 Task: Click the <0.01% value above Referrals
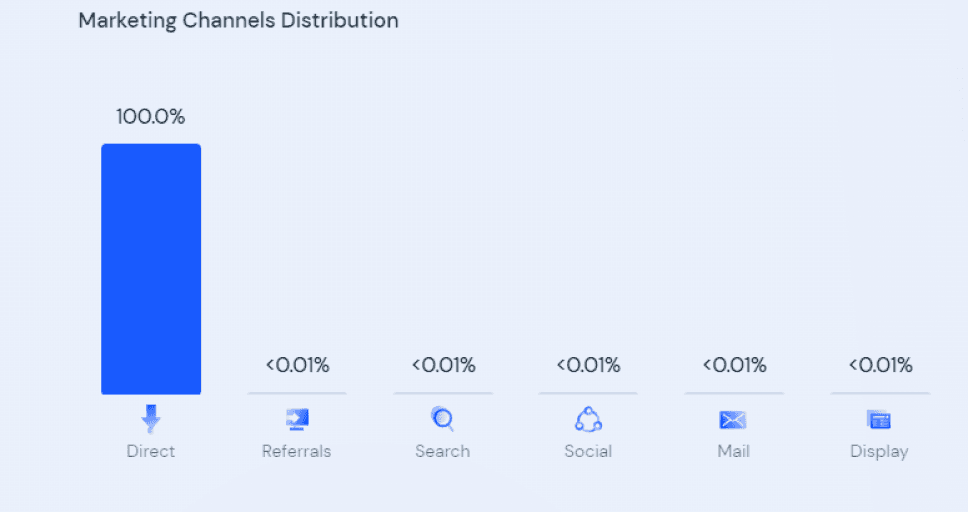298,365
